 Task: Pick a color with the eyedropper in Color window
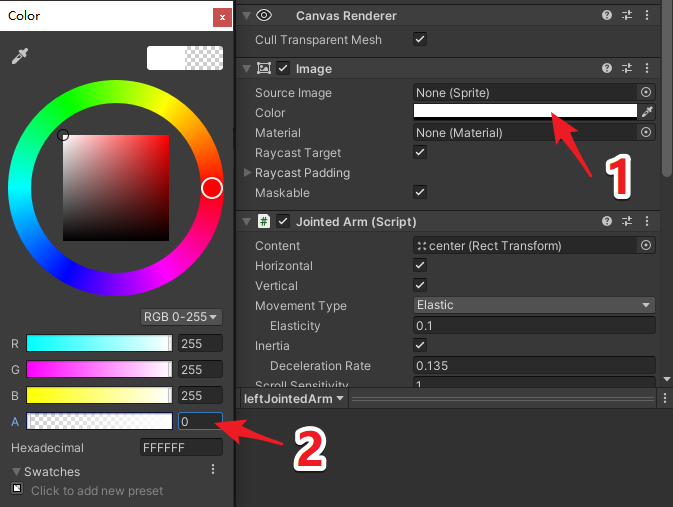[x=20, y=56]
